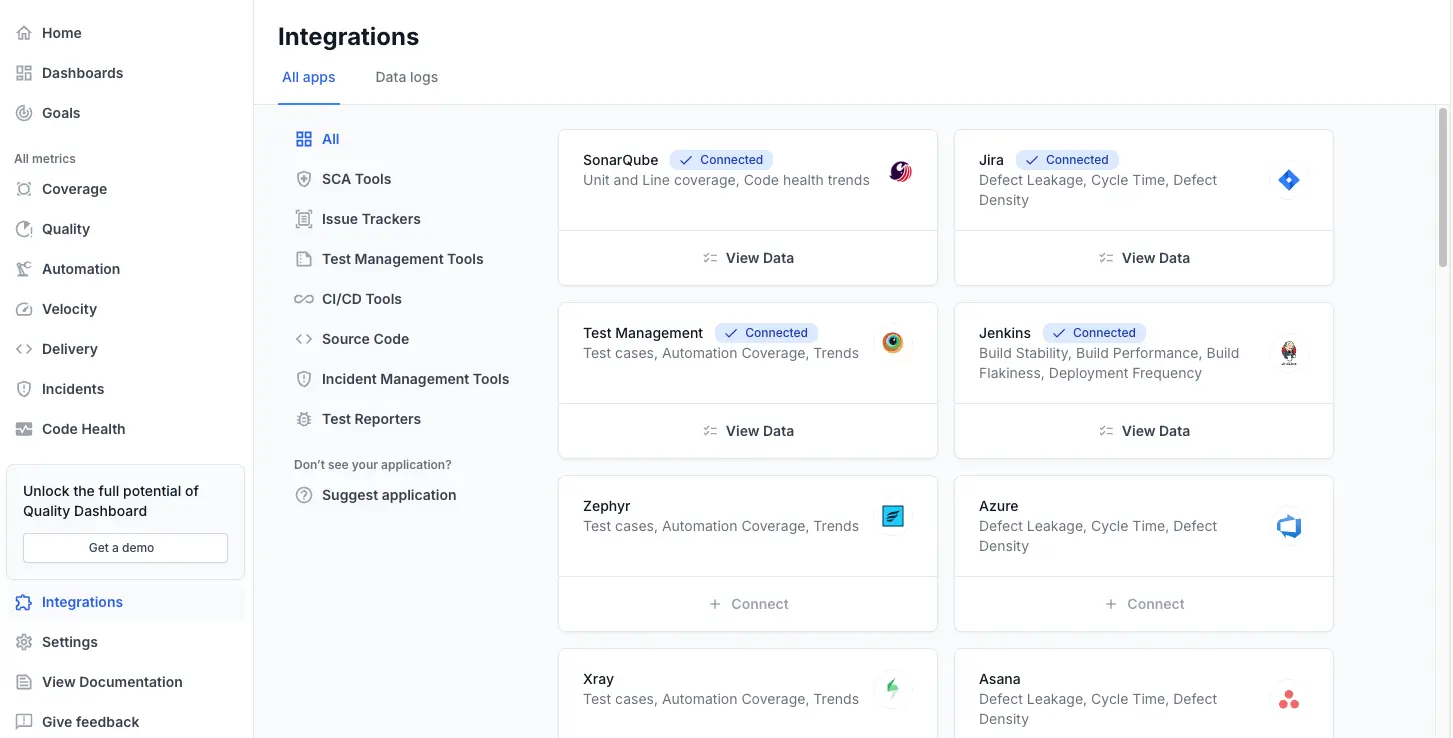
Task: Open the Settings page
Action: pyautogui.click(x=70, y=641)
